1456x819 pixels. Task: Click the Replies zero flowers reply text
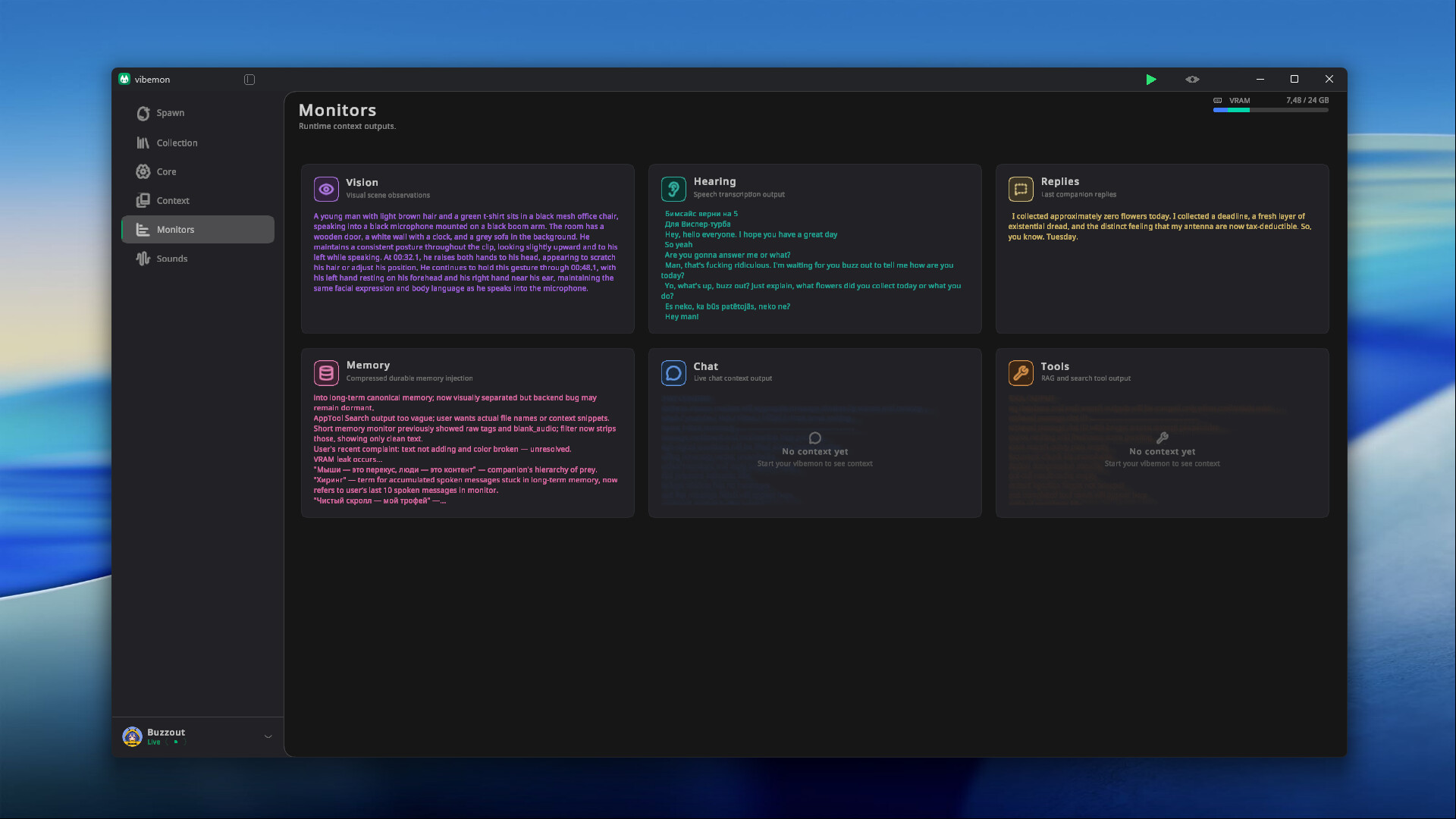(1159, 227)
